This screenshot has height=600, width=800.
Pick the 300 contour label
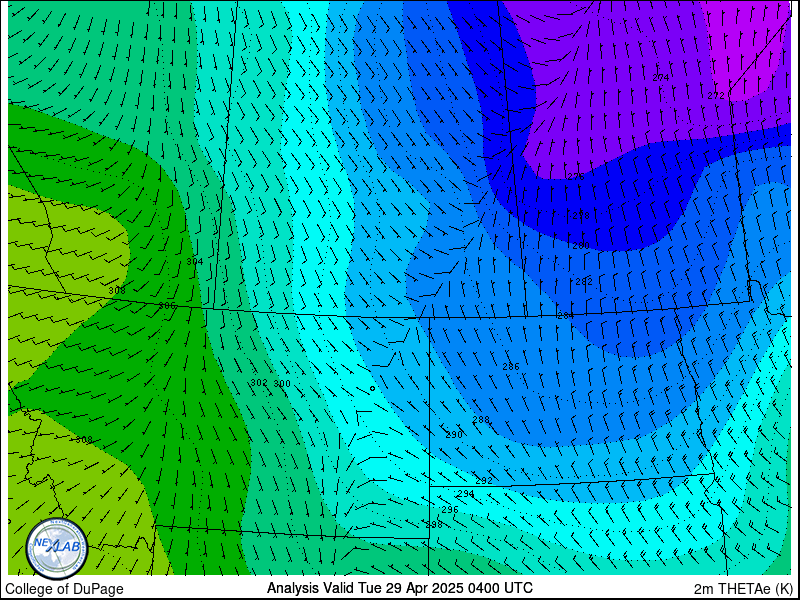click(282, 384)
